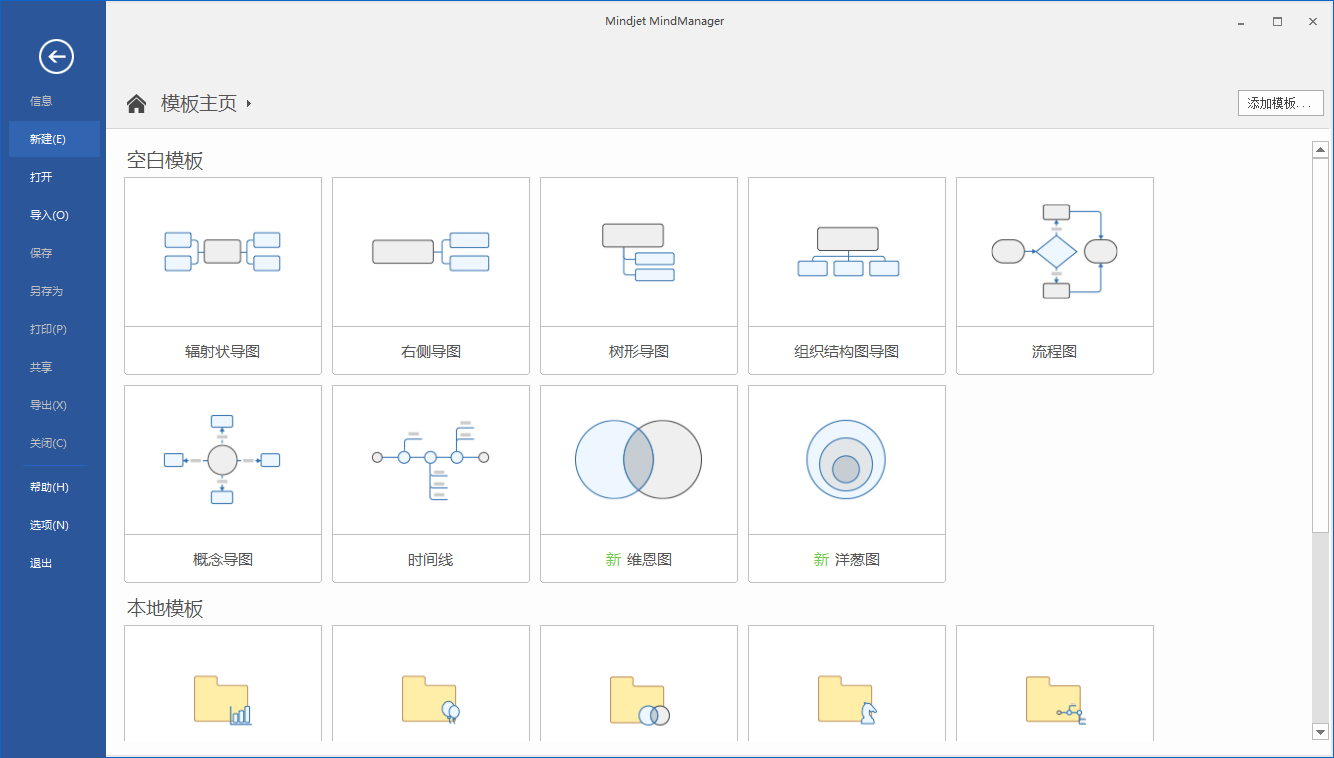The image size is (1334, 758).
Task: Click 帮助(H) in the left menu
Action: pyautogui.click(x=49, y=487)
